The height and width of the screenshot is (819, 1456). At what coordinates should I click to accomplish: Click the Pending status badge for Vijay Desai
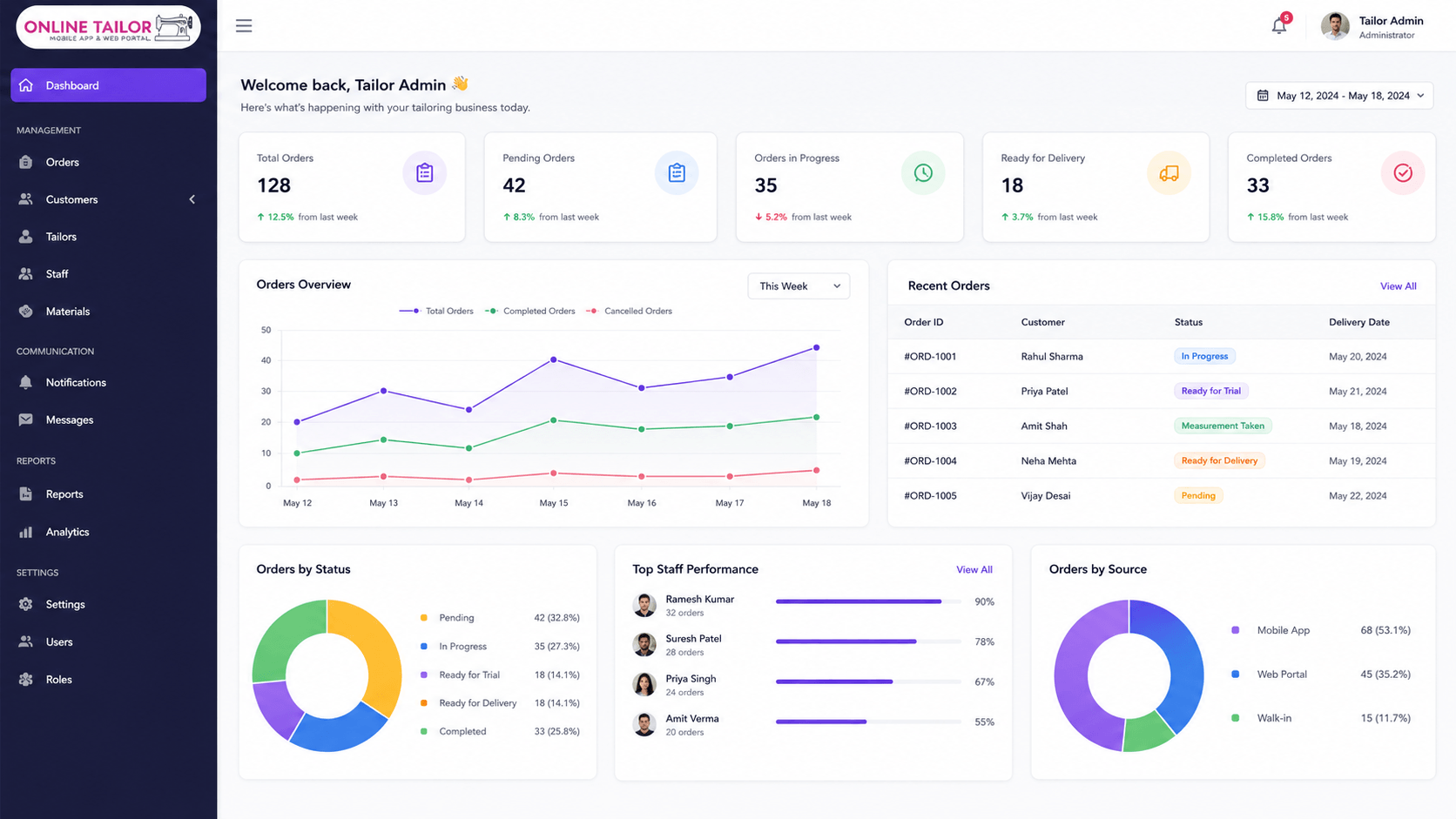(x=1198, y=495)
